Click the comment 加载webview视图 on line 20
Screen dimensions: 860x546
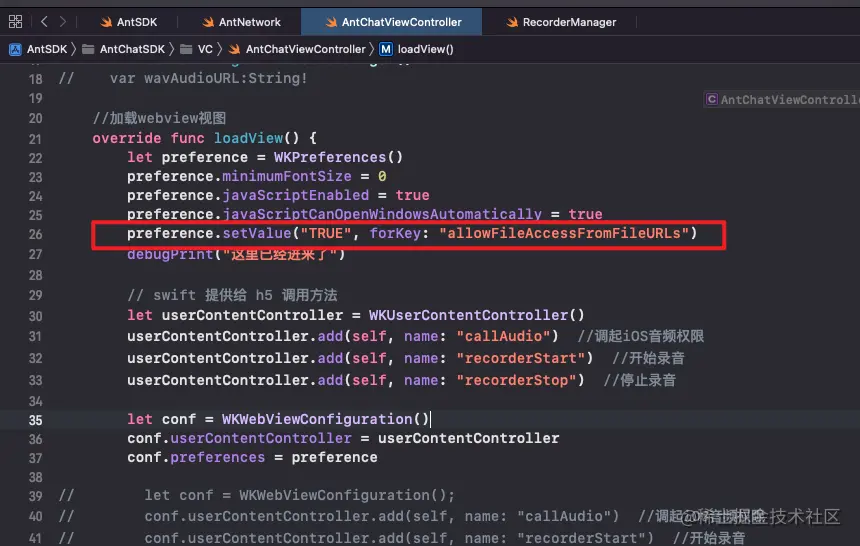click(159, 118)
